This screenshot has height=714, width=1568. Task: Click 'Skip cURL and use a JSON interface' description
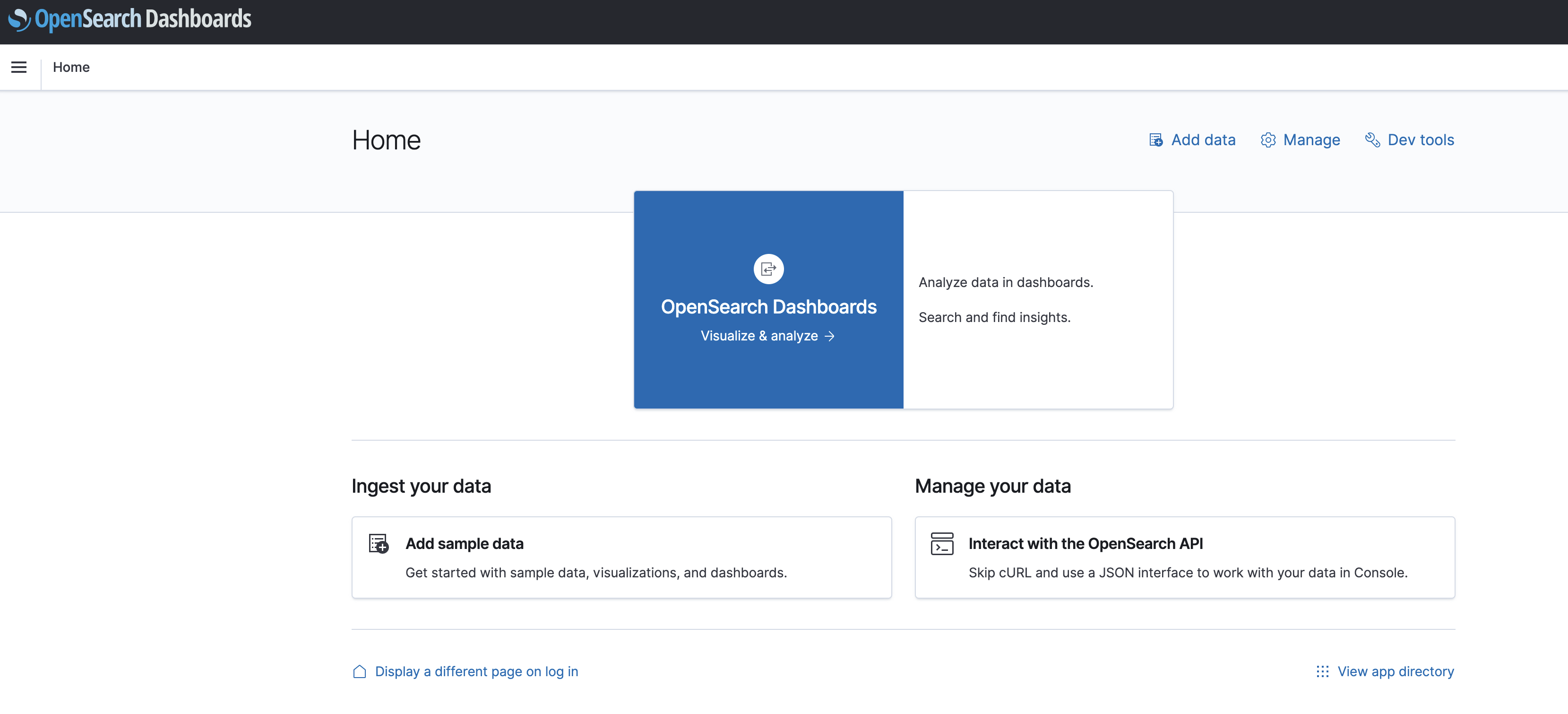tap(1188, 573)
